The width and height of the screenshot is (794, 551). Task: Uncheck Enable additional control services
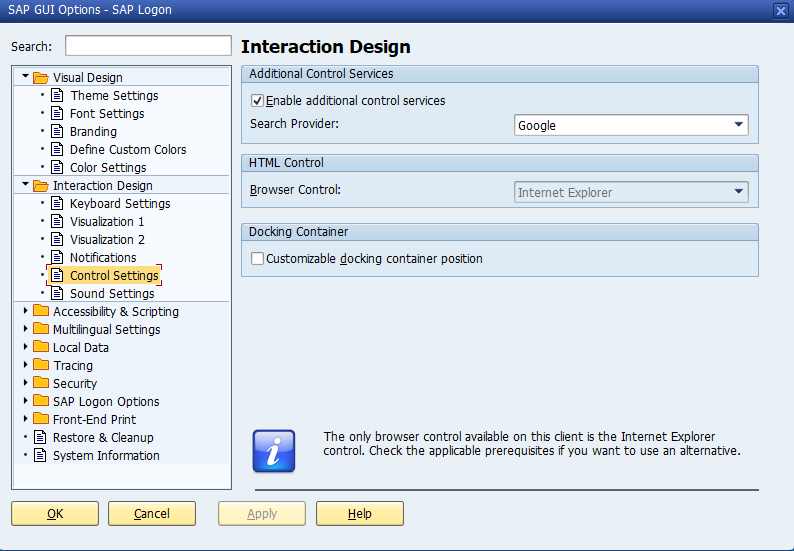257,100
